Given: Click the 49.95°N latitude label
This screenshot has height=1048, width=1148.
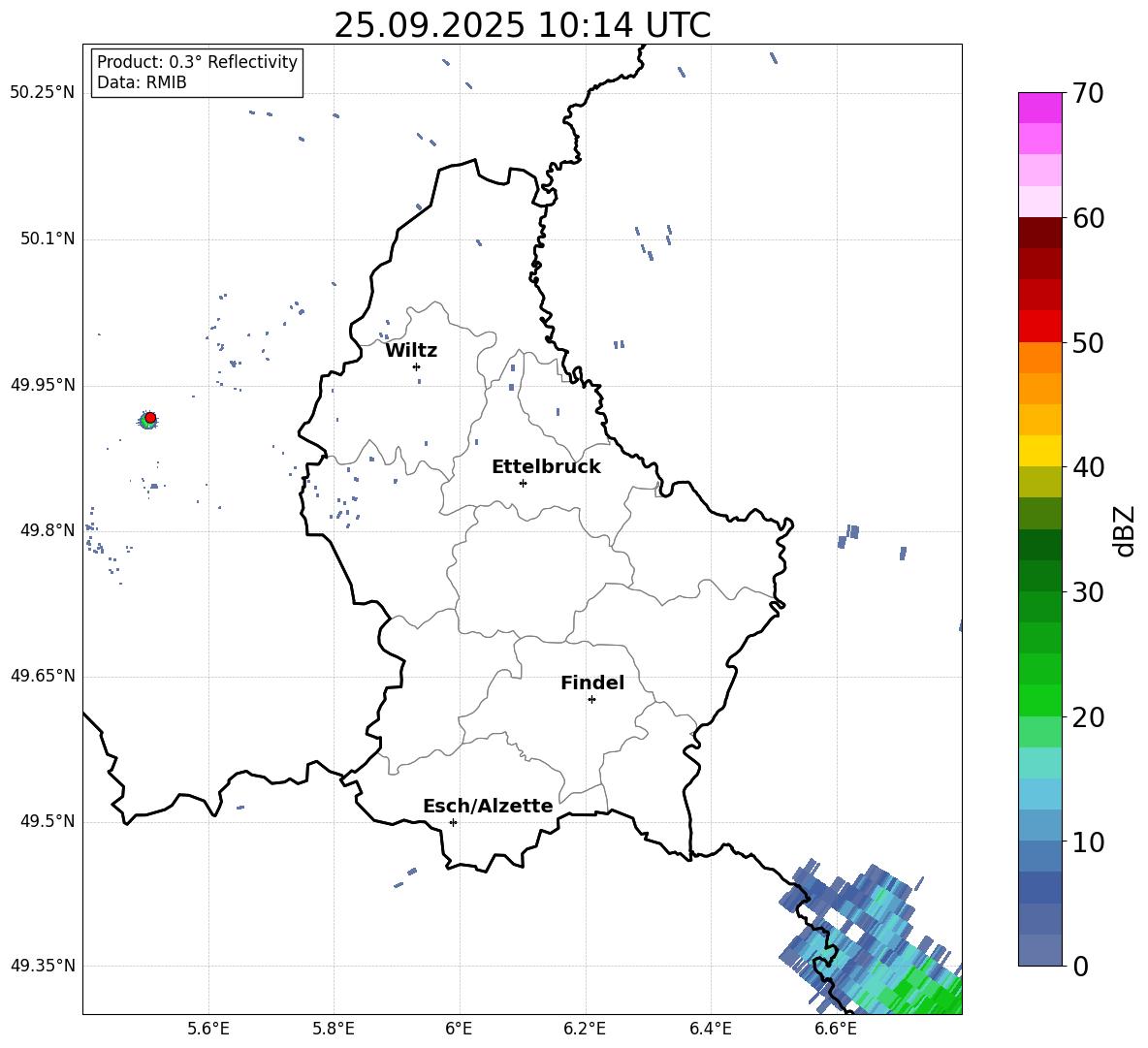Looking at the screenshot, I should click(43, 385).
